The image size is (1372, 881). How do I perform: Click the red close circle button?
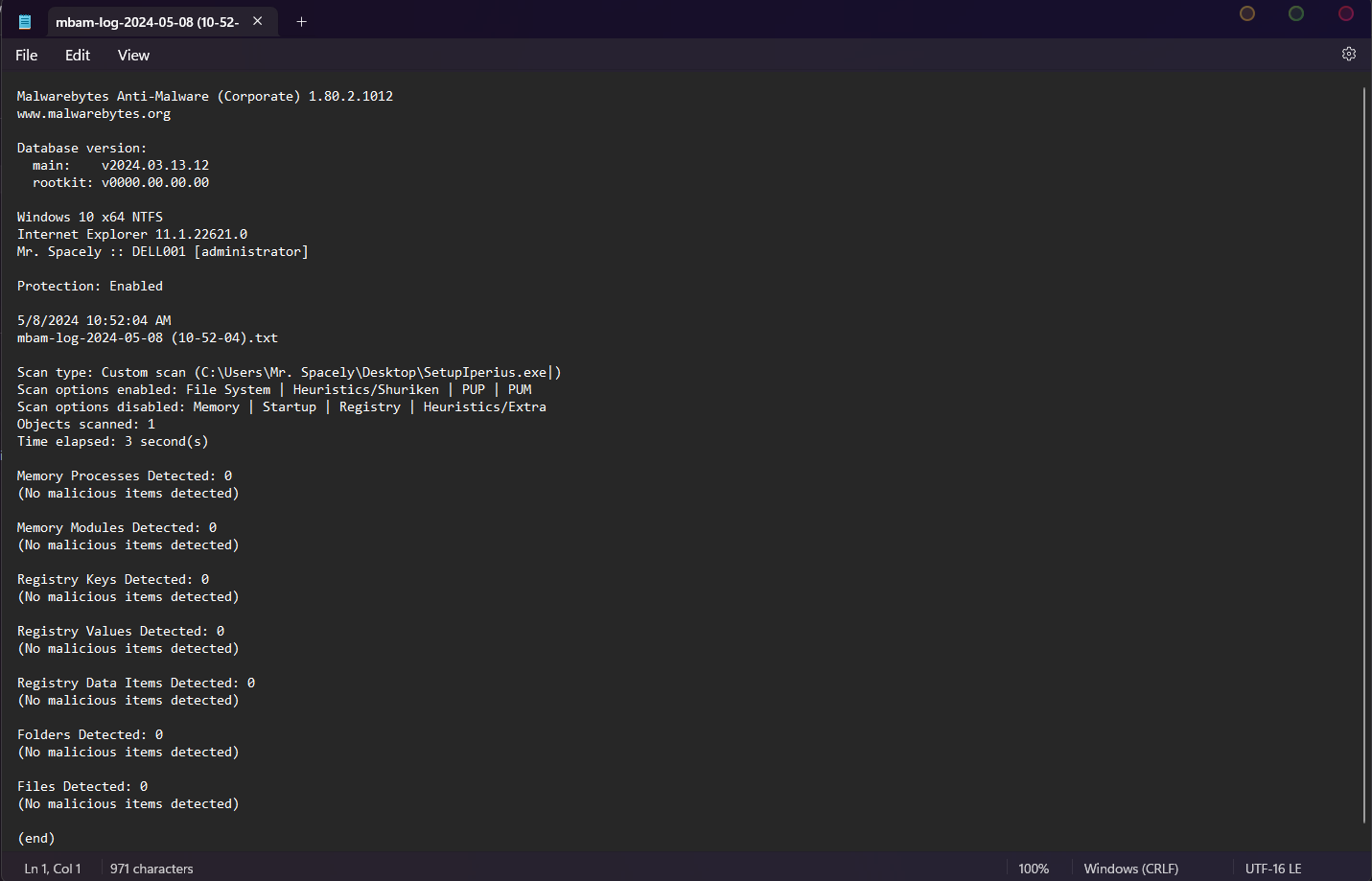coord(1346,13)
